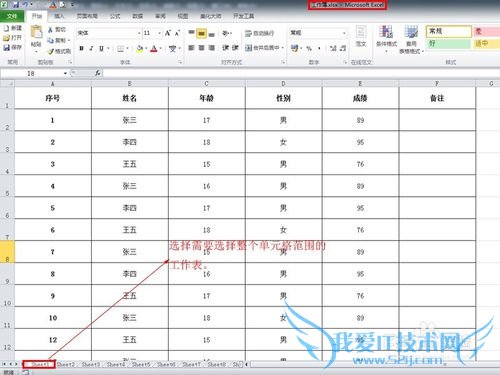Screen dimensions: 500x375
Task: Apply the pink 差 Bad cell style
Action: coord(486,31)
